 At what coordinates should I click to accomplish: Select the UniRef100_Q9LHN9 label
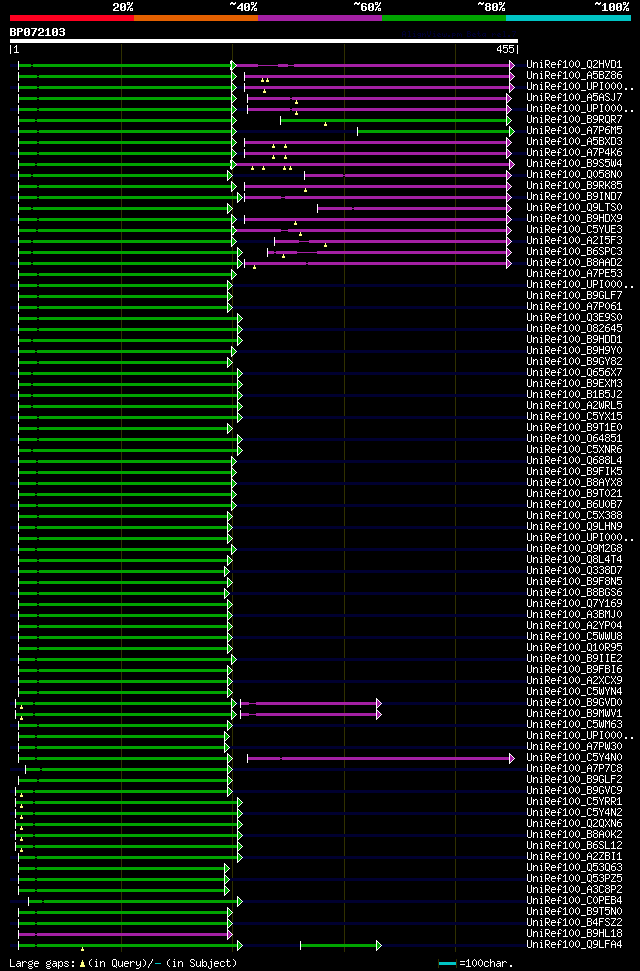coord(574,526)
